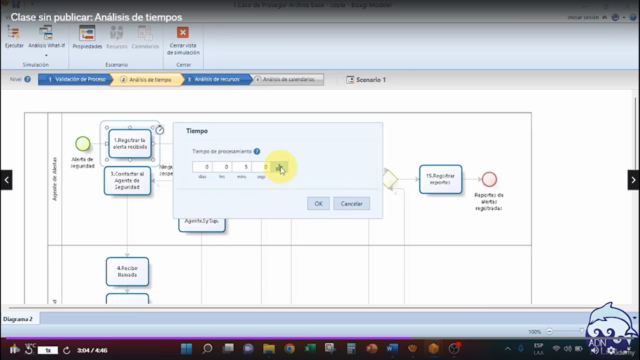Open Propiedades of the scenario
640x360 pixels.
(87, 38)
